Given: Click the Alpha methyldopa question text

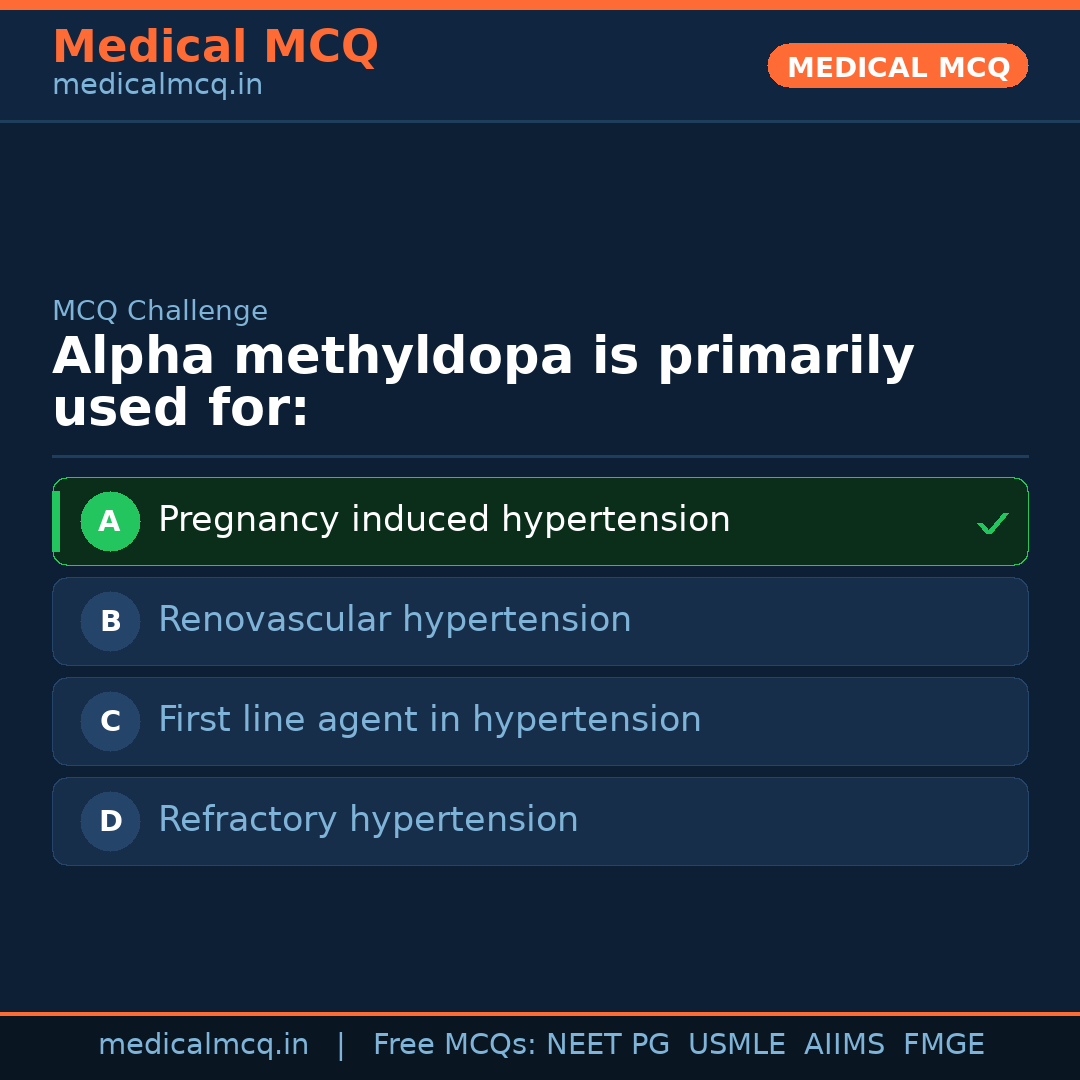Looking at the screenshot, I should pyautogui.click(x=483, y=383).
